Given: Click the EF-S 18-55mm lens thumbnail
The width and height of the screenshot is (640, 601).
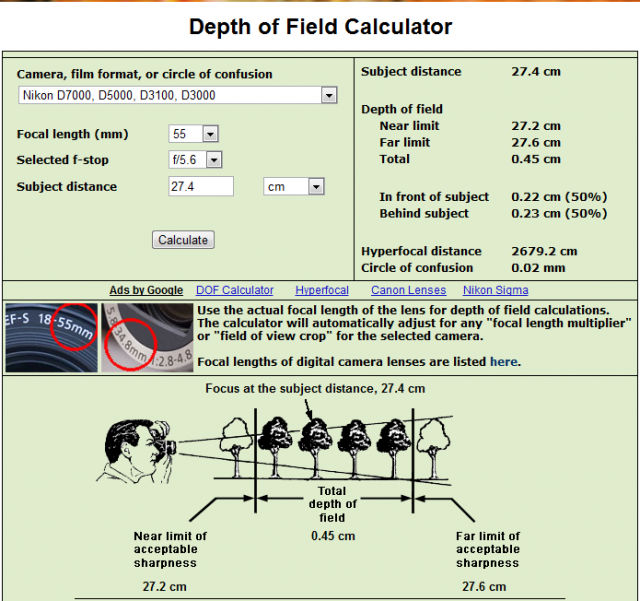Looking at the screenshot, I should tap(51, 337).
